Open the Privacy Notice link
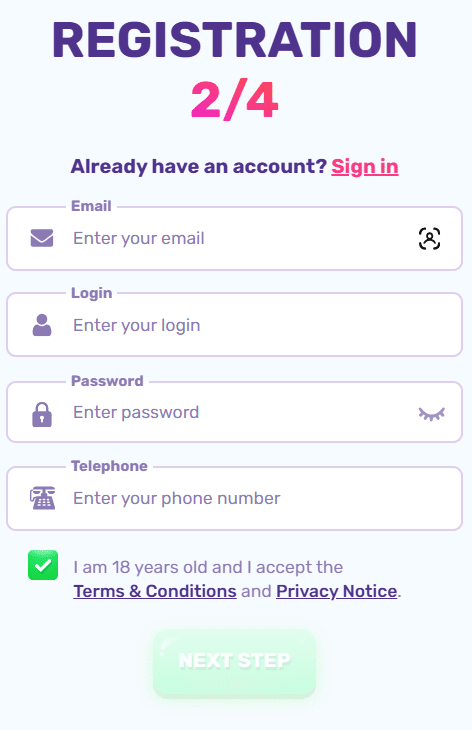 (337, 591)
